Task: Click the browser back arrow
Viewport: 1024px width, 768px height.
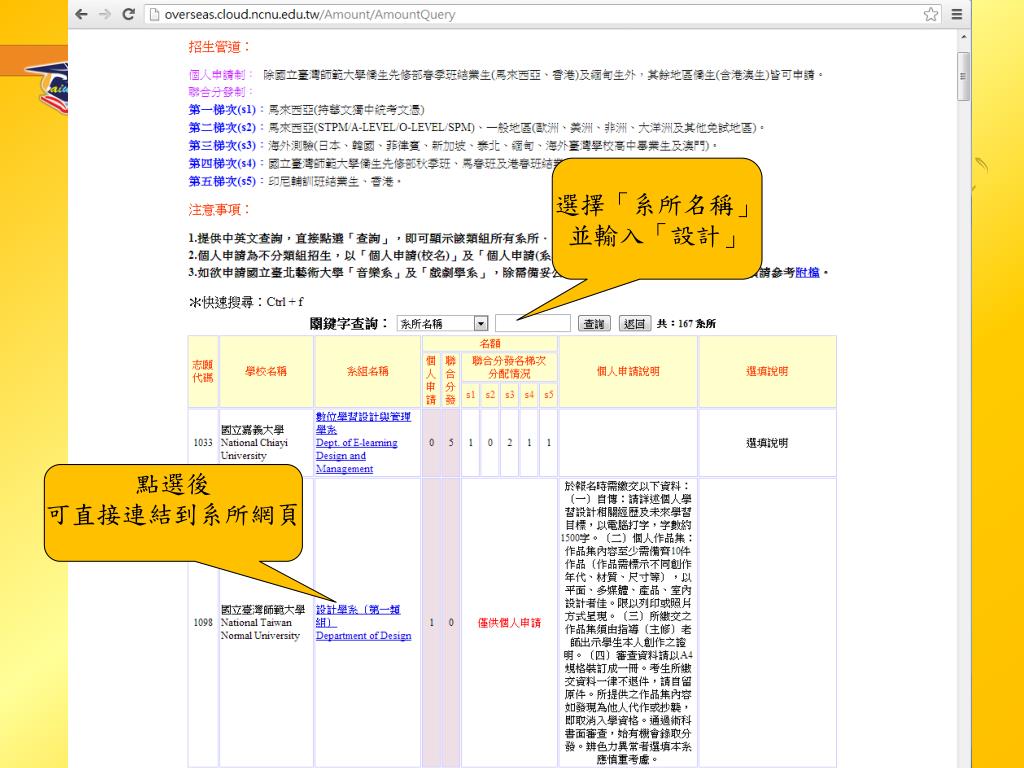Action: click(81, 14)
